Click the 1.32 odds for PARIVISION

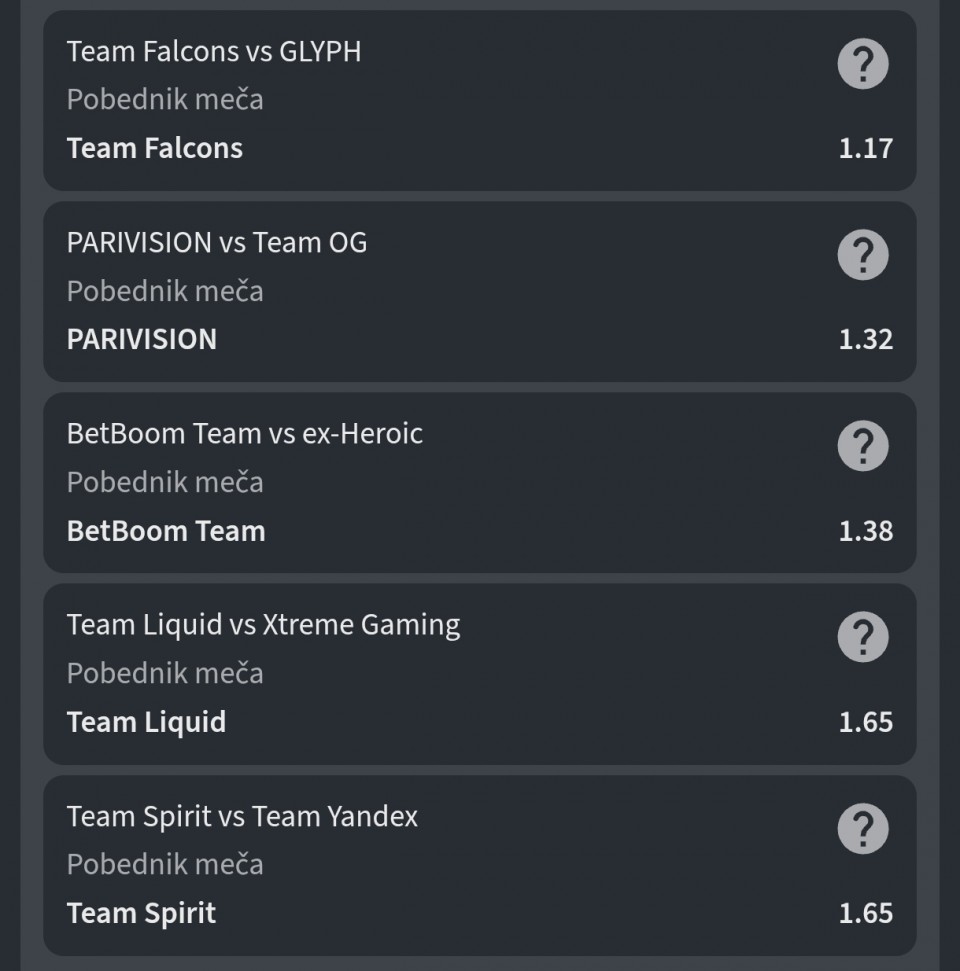[865, 339]
